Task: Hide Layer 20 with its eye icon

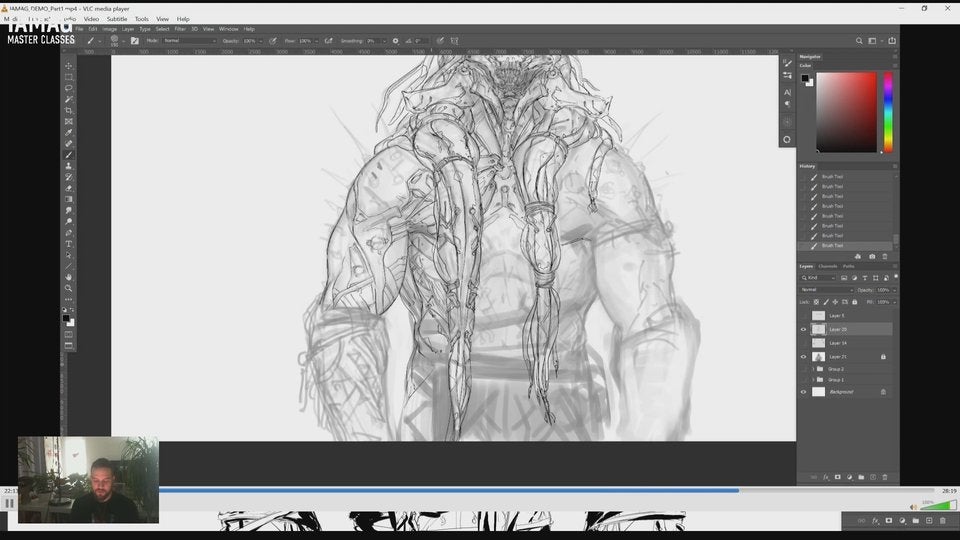Action: click(804, 329)
